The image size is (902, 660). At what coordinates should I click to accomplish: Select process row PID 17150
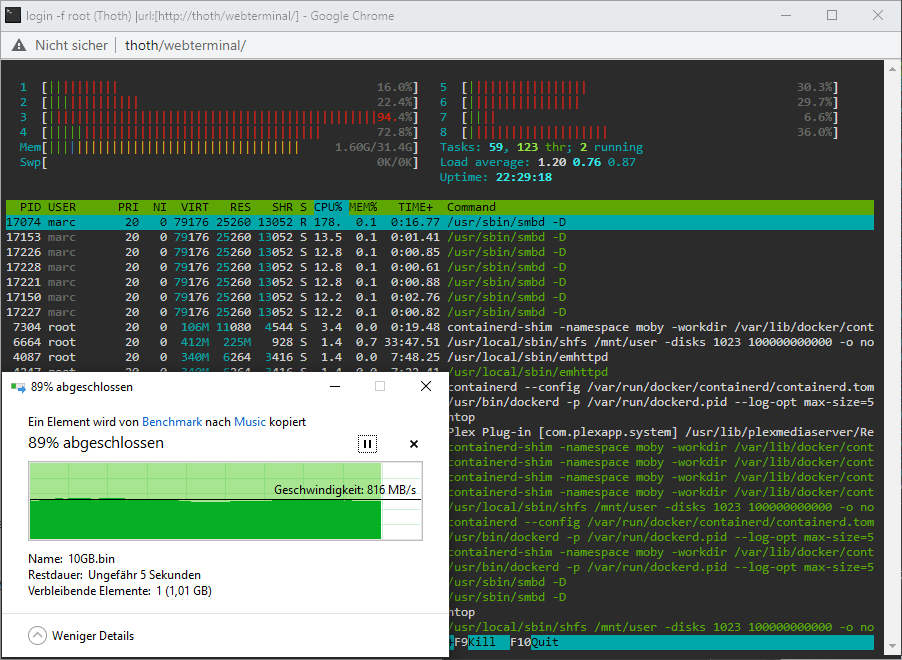click(x=439, y=297)
